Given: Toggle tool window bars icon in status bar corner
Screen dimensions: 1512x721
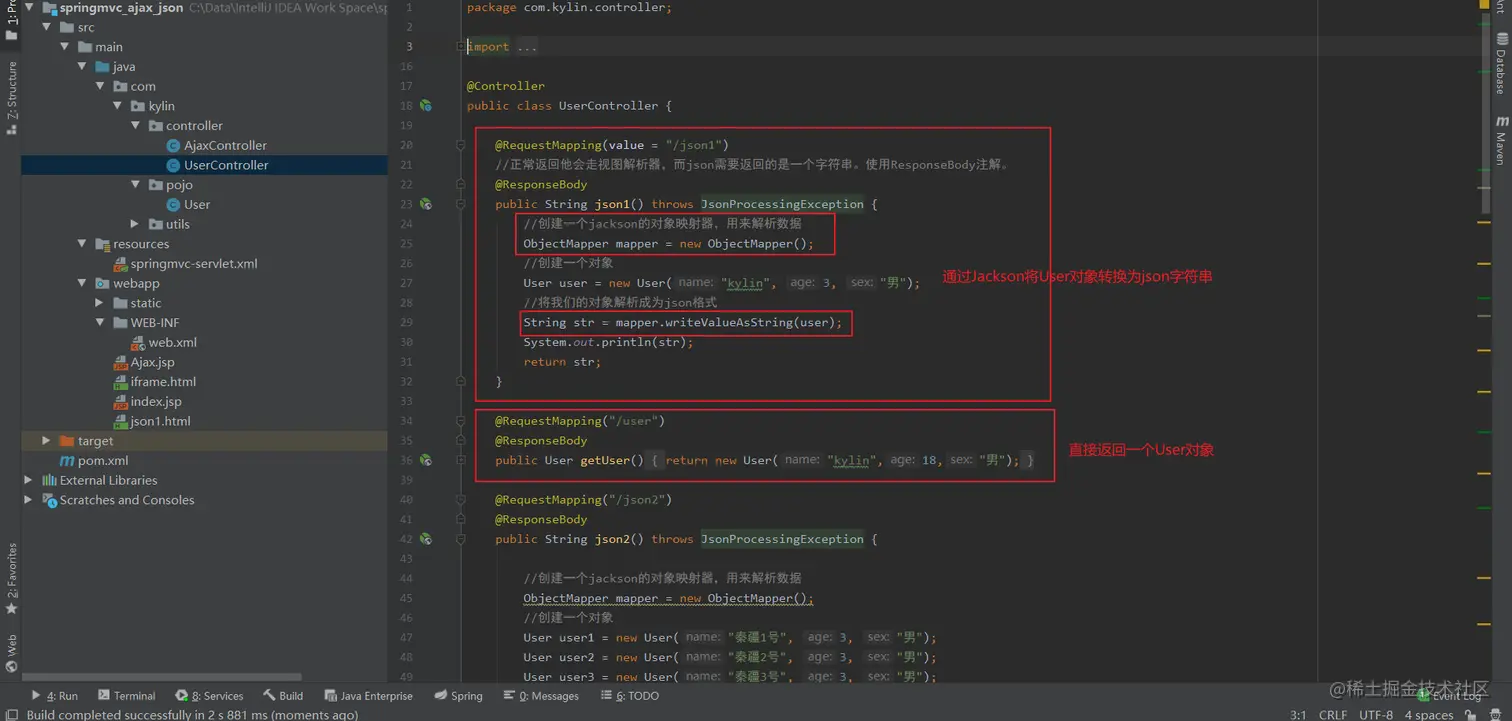Looking at the screenshot, I should click(x=12, y=715).
